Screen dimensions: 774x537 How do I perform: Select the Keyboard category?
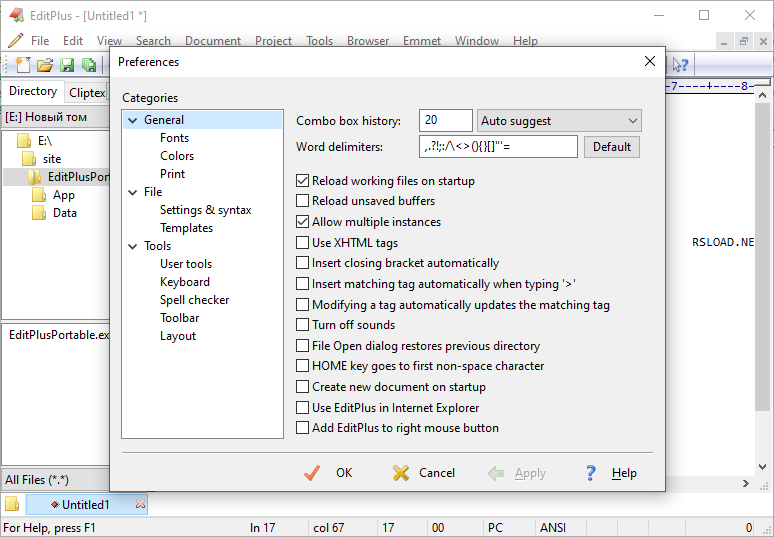pos(185,282)
